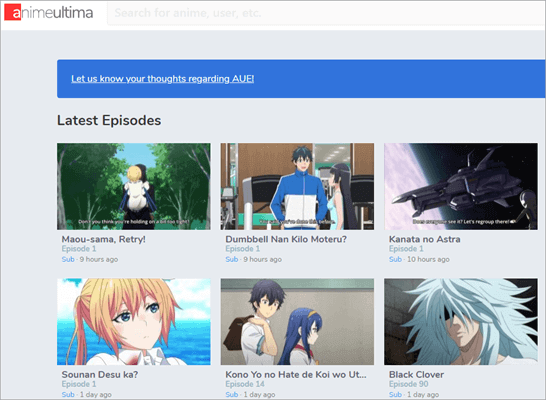
Task: Click '1 day ago' under Kono Yo no Hate
Action: coord(259,394)
